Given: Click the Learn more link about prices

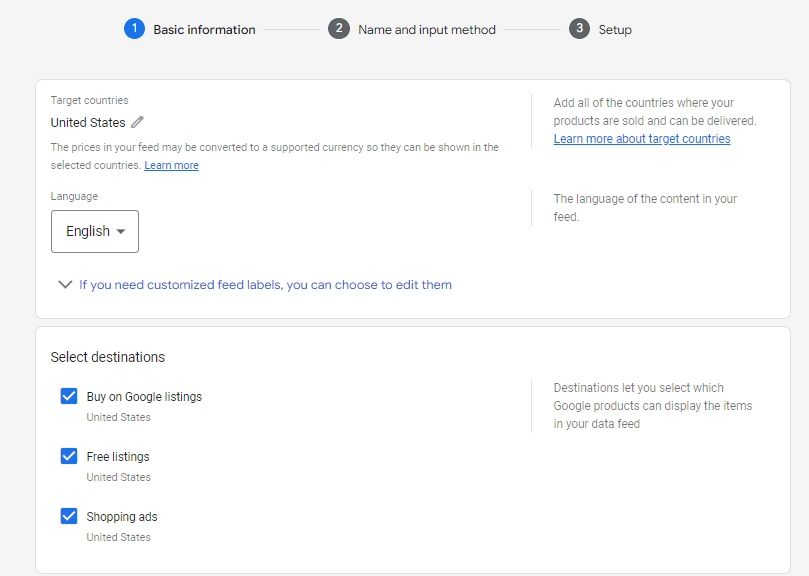Looking at the screenshot, I should [x=171, y=165].
